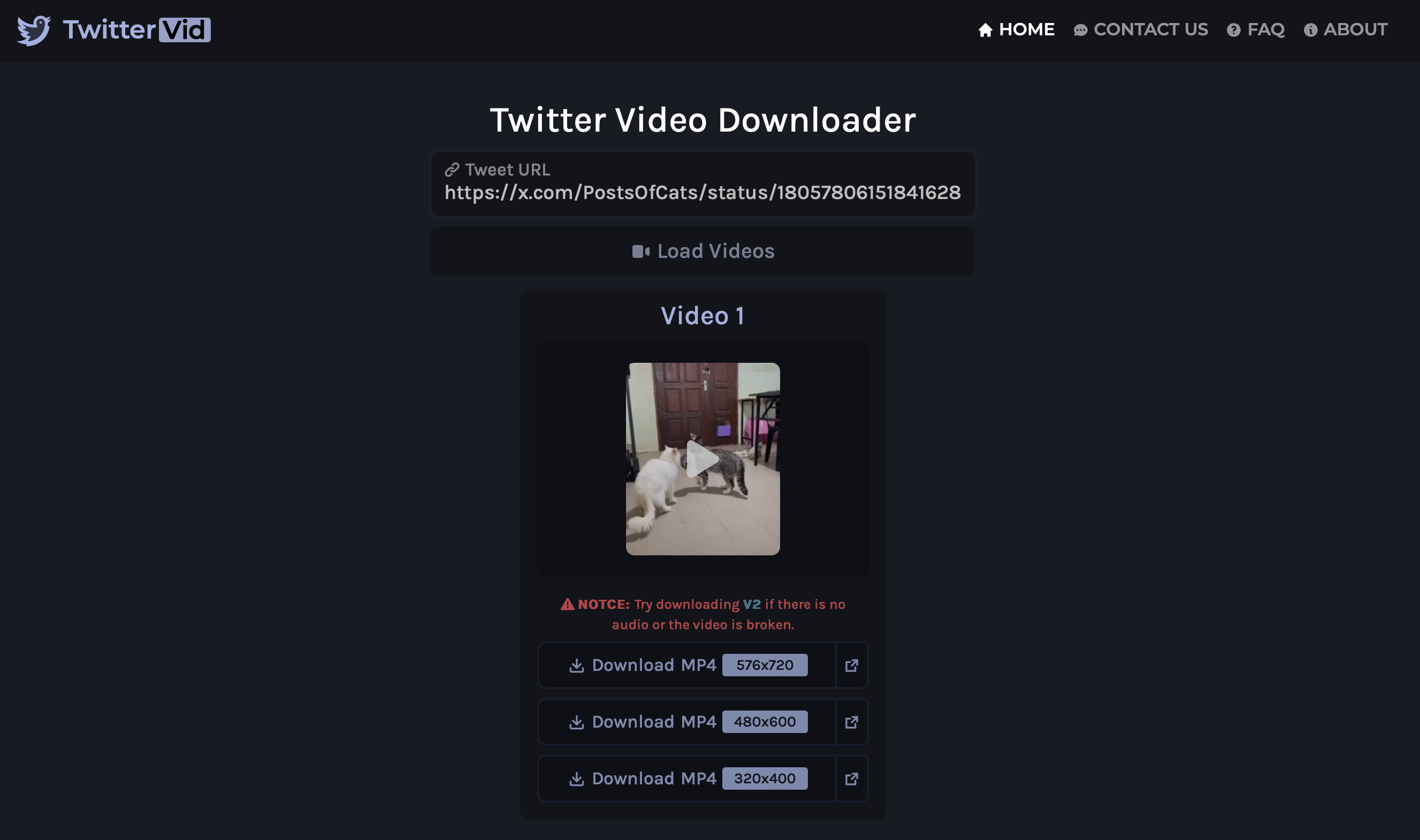Click the home icon in navigation
Viewport: 1420px width, 840px height.
[x=985, y=30]
